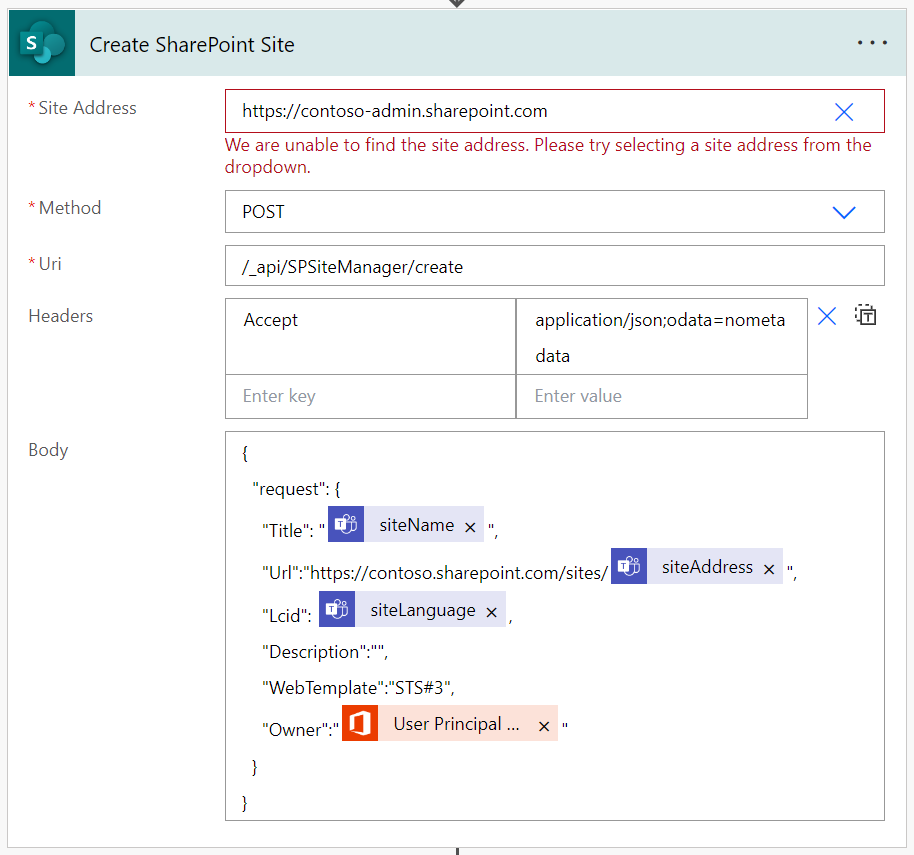Edit the application/json header value cell
Screen dimensions: 914x855
[x=662, y=336]
